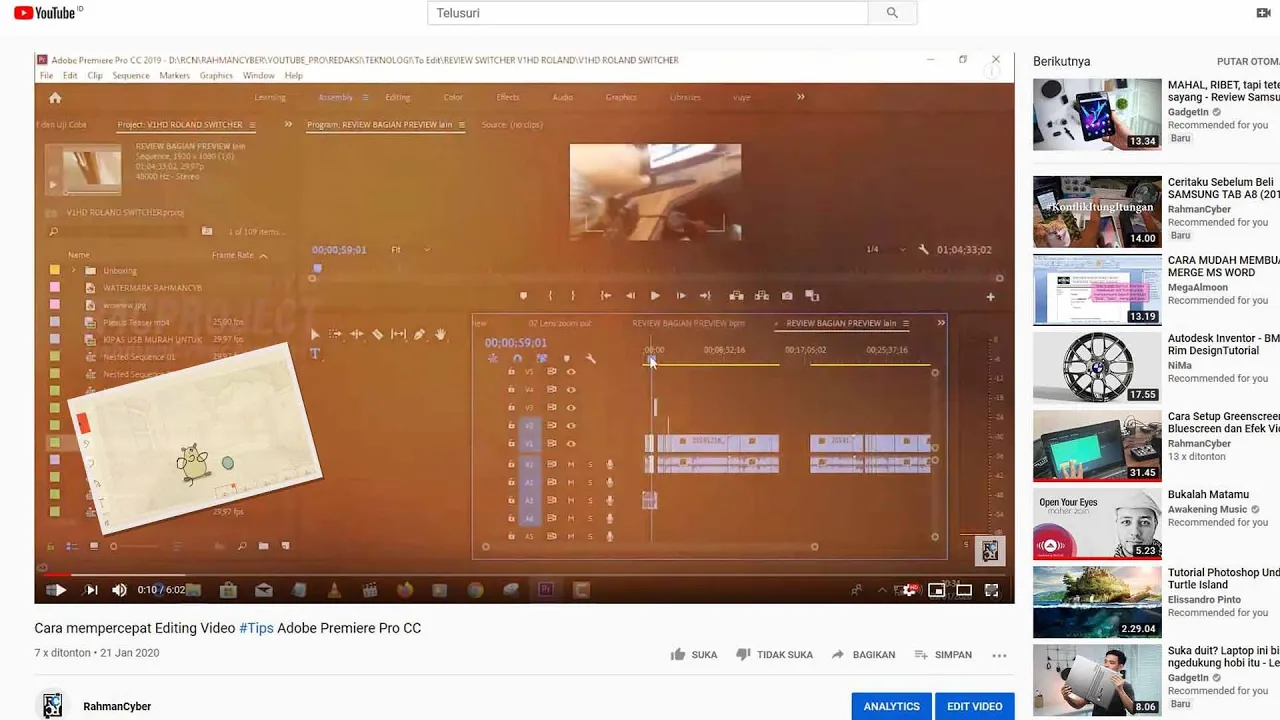Open REVIEW BAGIAN PREVIEW lain timeline panel menu
The height and width of the screenshot is (720, 1280).
pos(906,323)
